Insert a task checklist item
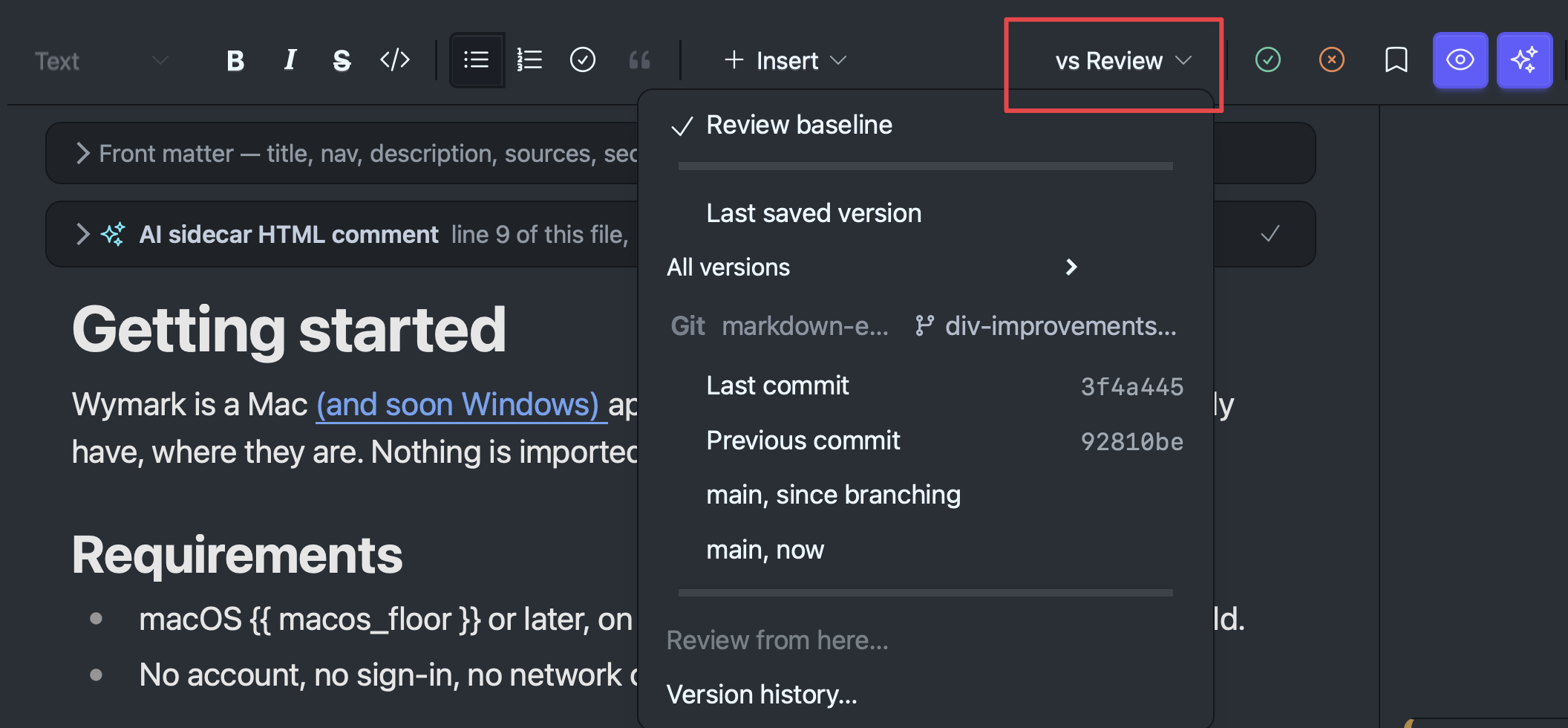 tap(583, 60)
